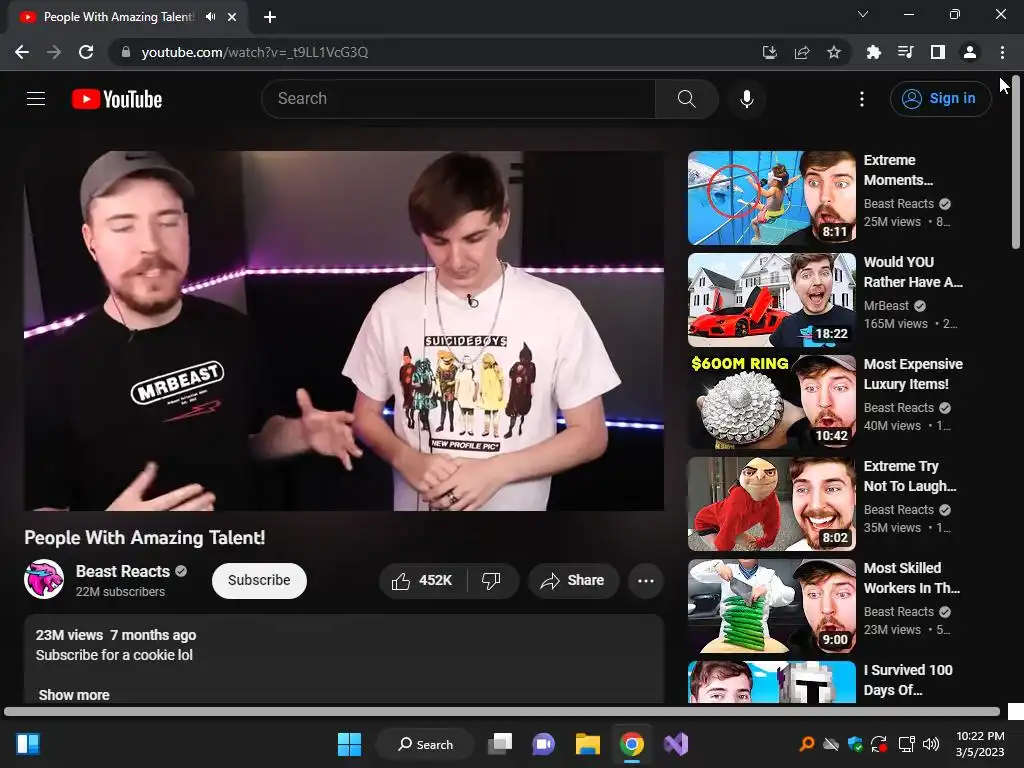The height and width of the screenshot is (768, 1024).
Task: Open Teams Chat taskbar icon
Action: click(543, 744)
